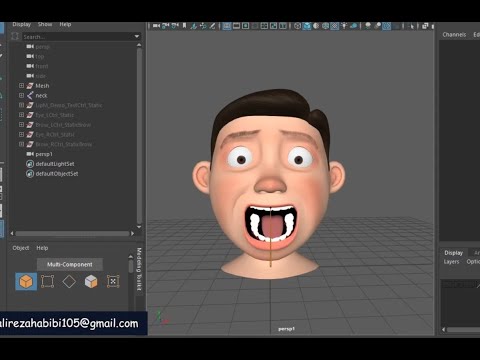Open Camera Attributes from viewport toolbar
The image size is (480, 360).
[175, 26]
